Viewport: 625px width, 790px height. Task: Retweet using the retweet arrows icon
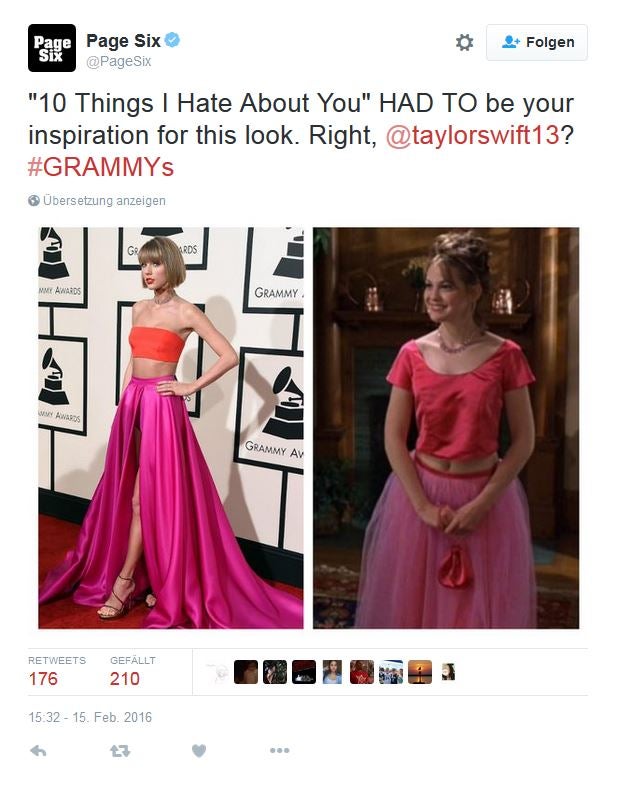(x=120, y=751)
